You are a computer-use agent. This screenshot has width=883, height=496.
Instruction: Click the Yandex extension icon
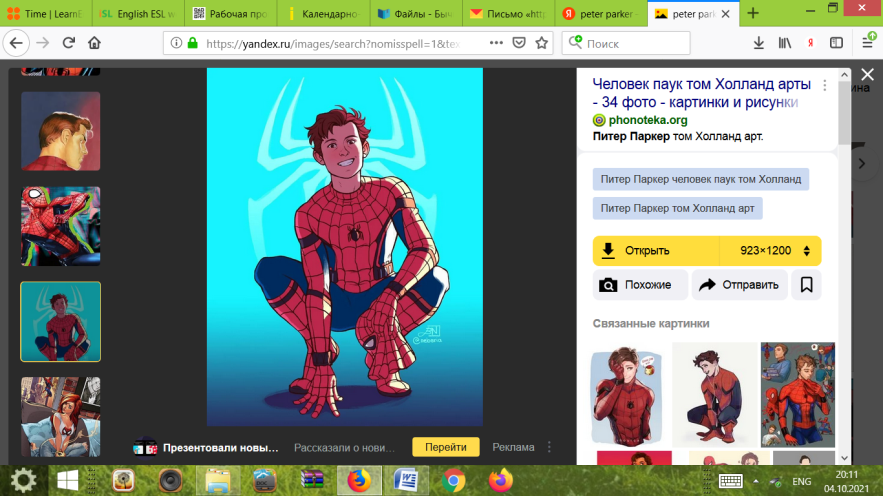click(x=810, y=43)
